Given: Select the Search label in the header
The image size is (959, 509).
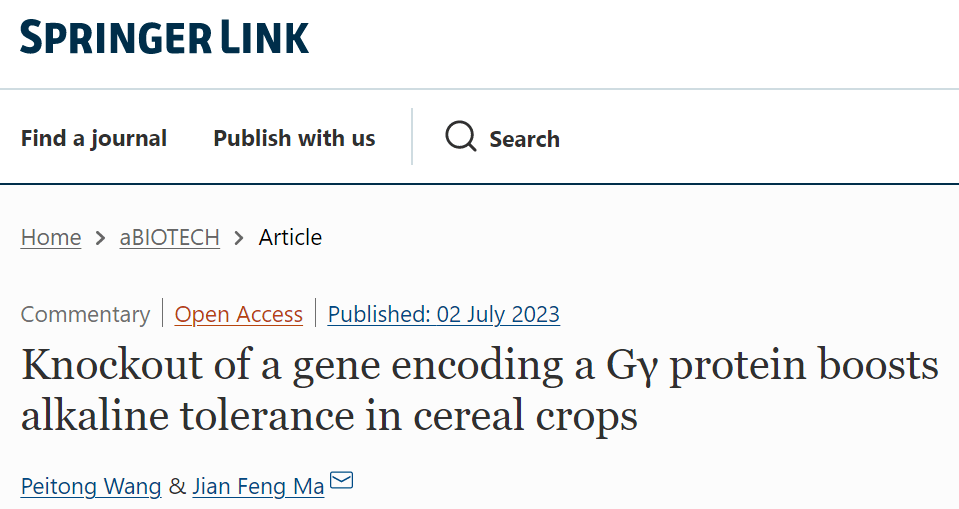Looking at the screenshot, I should (524, 139).
